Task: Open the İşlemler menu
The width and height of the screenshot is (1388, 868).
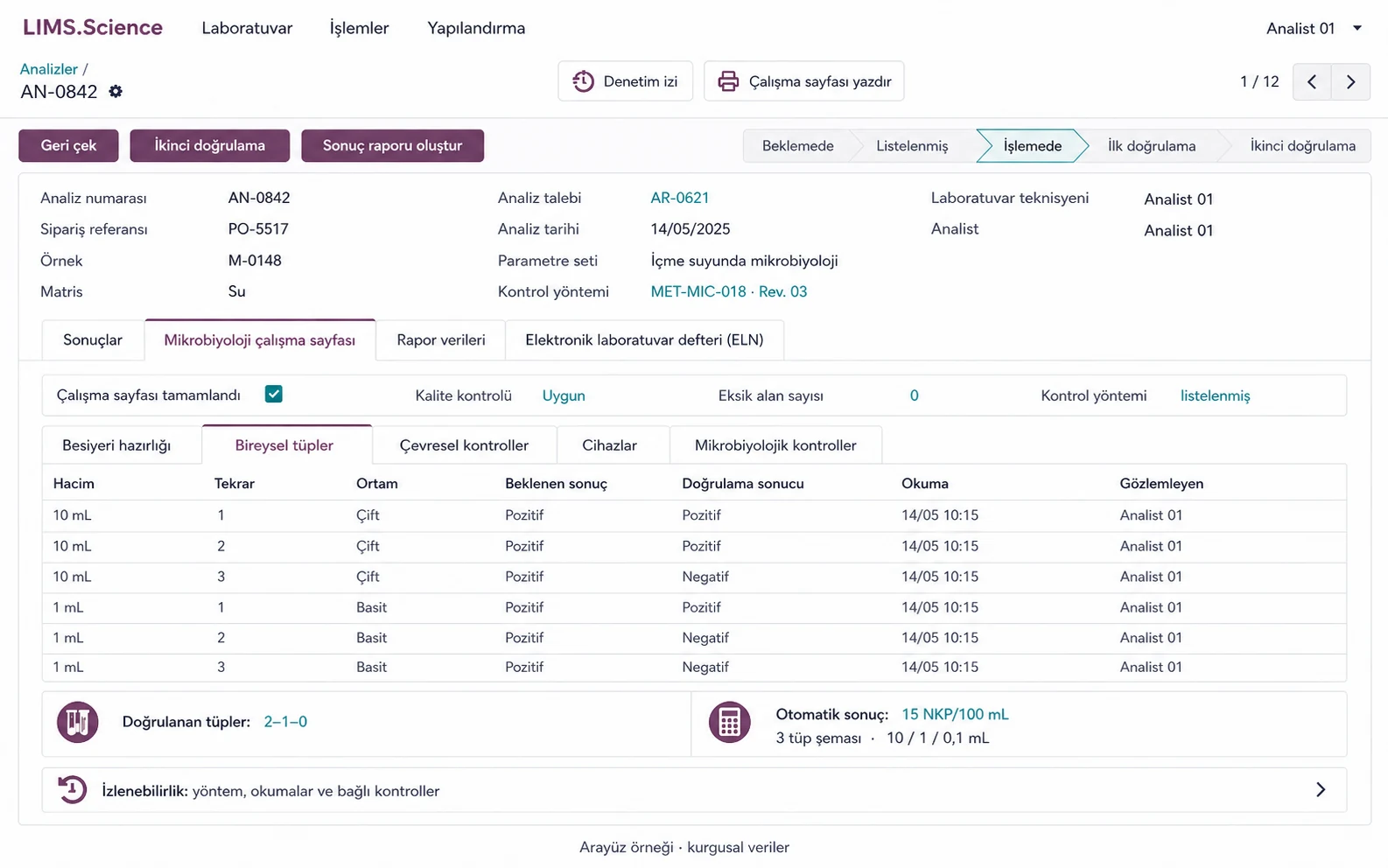Action: pyautogui.click(x=359, y=28)
